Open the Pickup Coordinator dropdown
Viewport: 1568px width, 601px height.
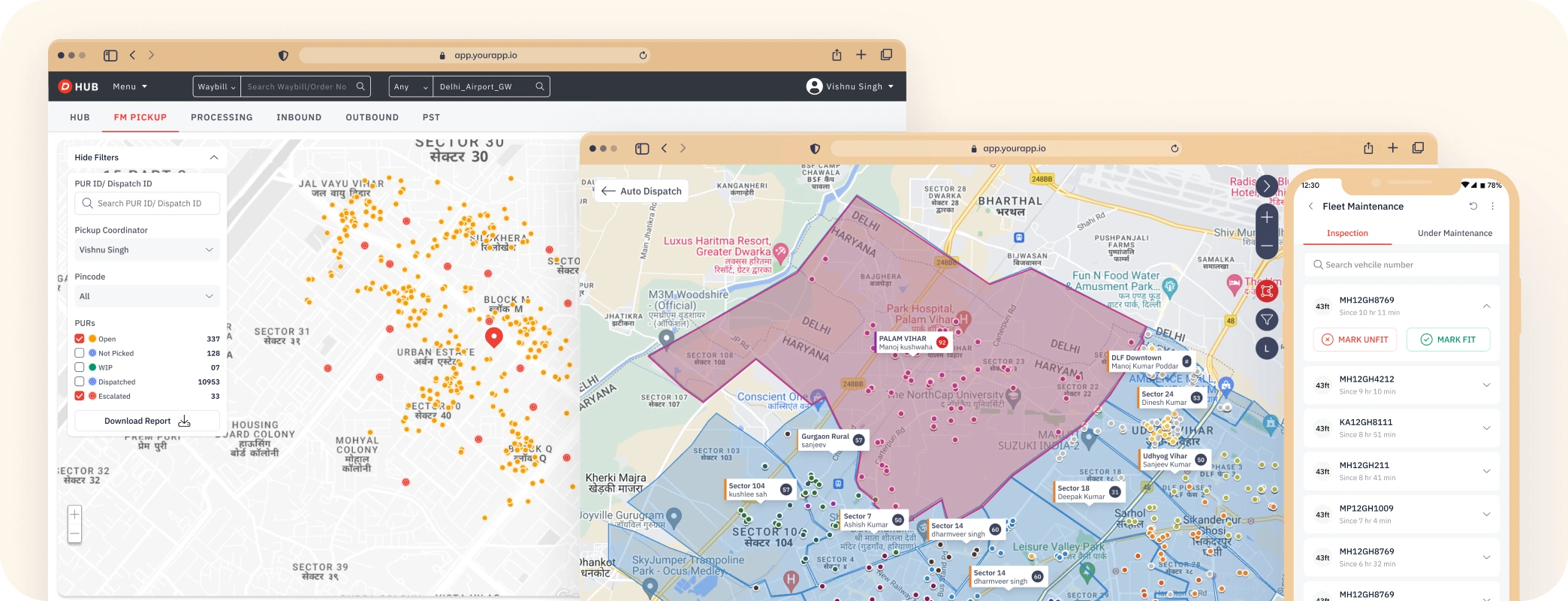(x=146, y=249)
